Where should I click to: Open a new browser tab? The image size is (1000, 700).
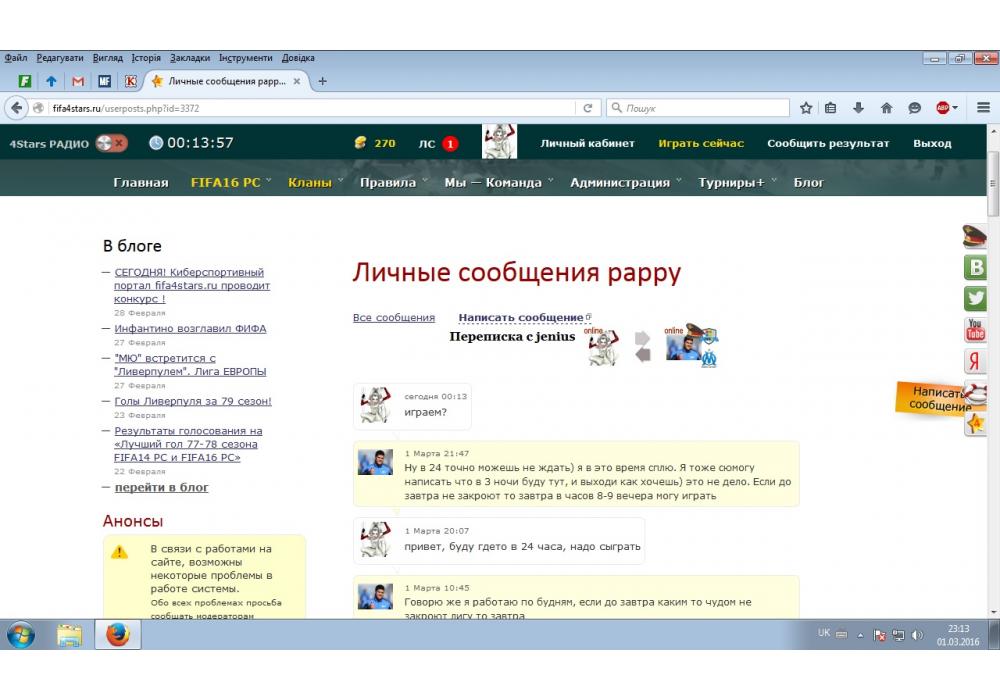[322, 81]
